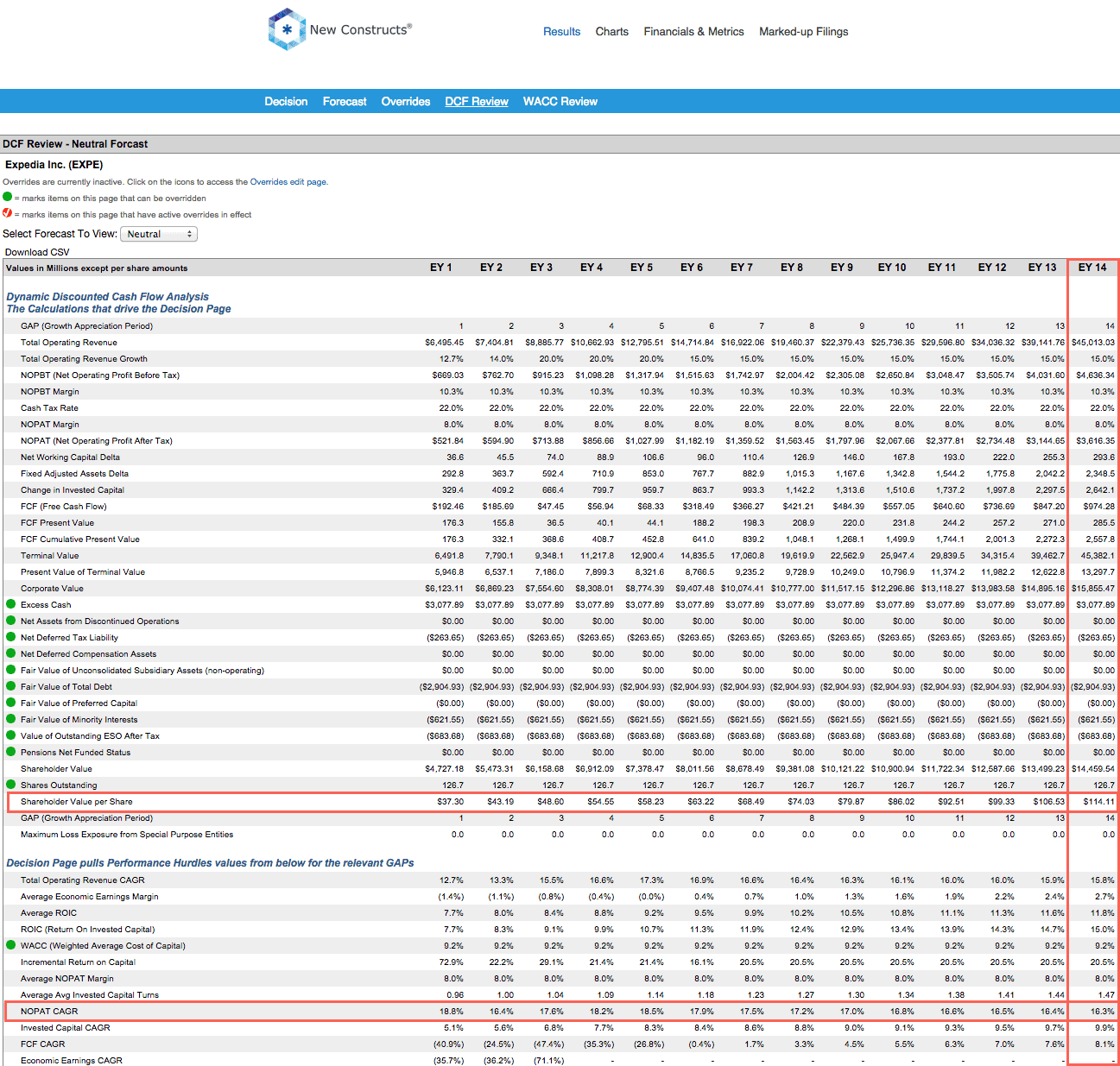Click Total Operating Revenue row label
This screenshot has height=1066, width=1120.
tap(69, 343)
